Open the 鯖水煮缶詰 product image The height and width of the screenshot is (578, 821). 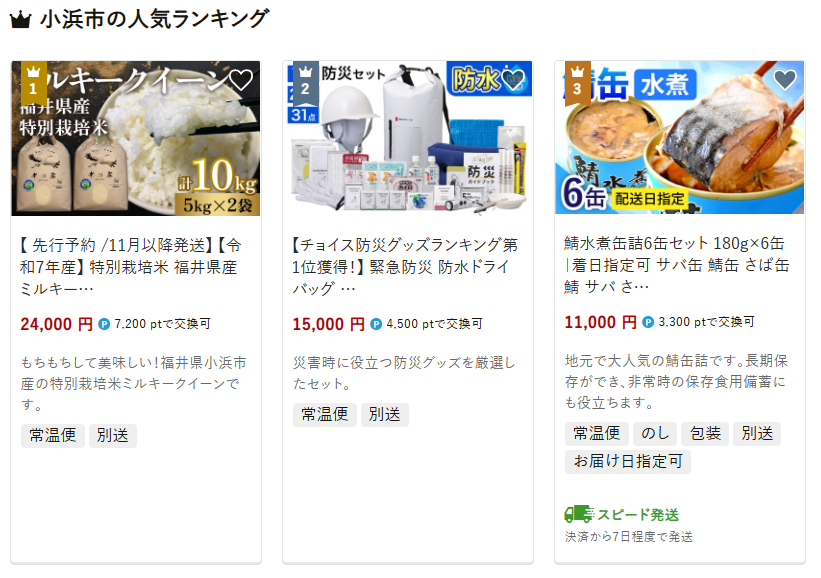(x=680, y=138)
